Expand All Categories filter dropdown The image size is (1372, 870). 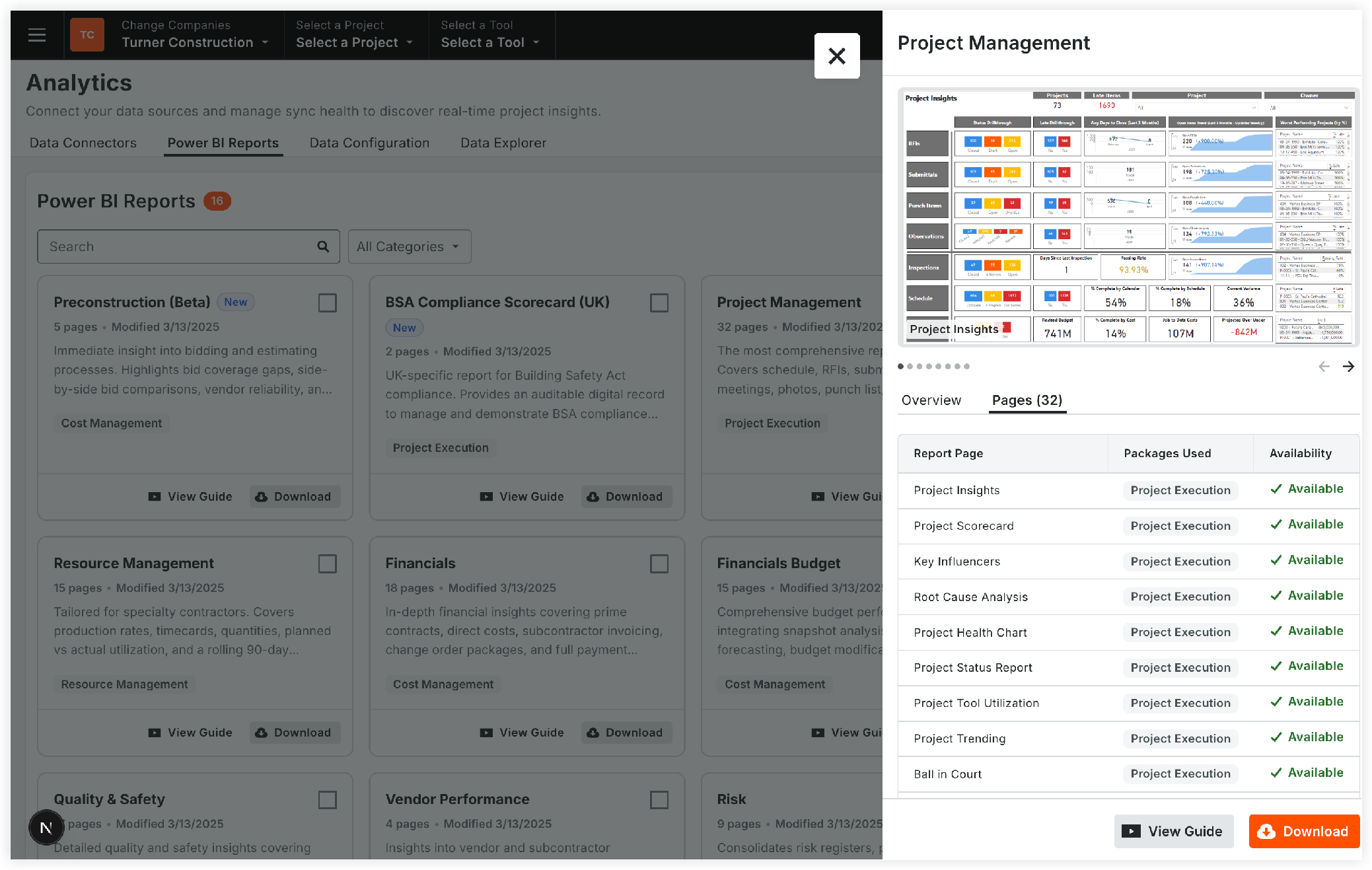[x=410, y=246]
